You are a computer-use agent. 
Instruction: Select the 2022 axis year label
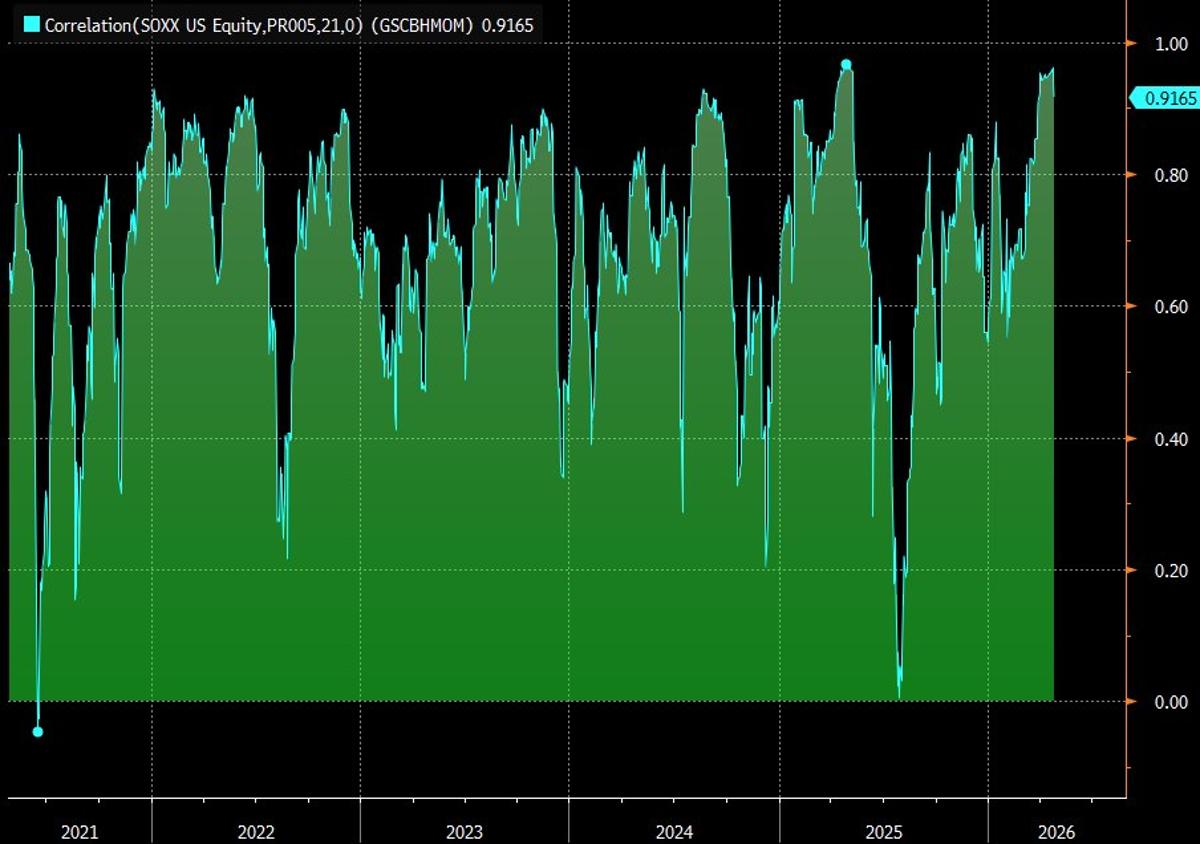256,831
